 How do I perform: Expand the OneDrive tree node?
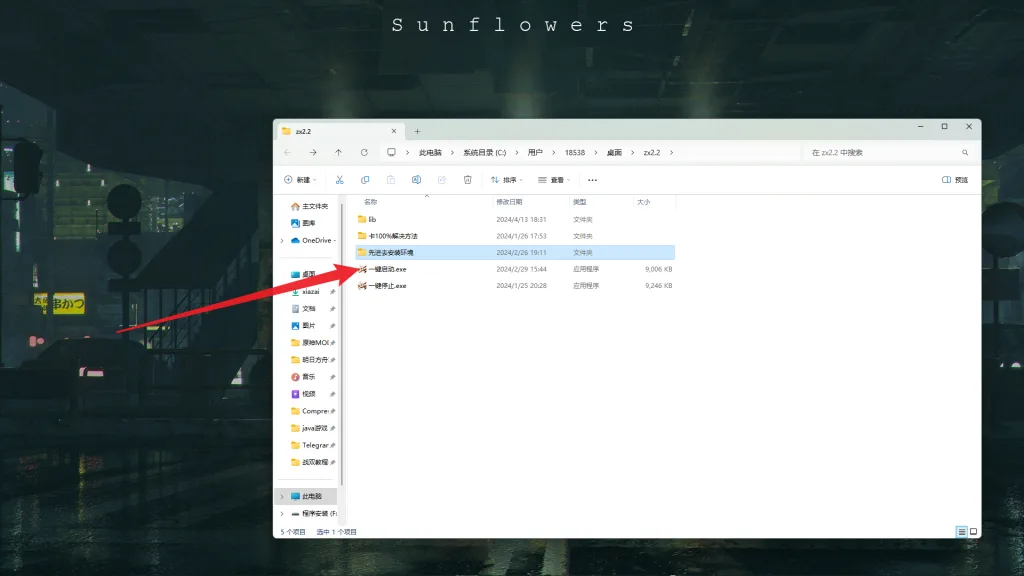click(x=282, y=241)
